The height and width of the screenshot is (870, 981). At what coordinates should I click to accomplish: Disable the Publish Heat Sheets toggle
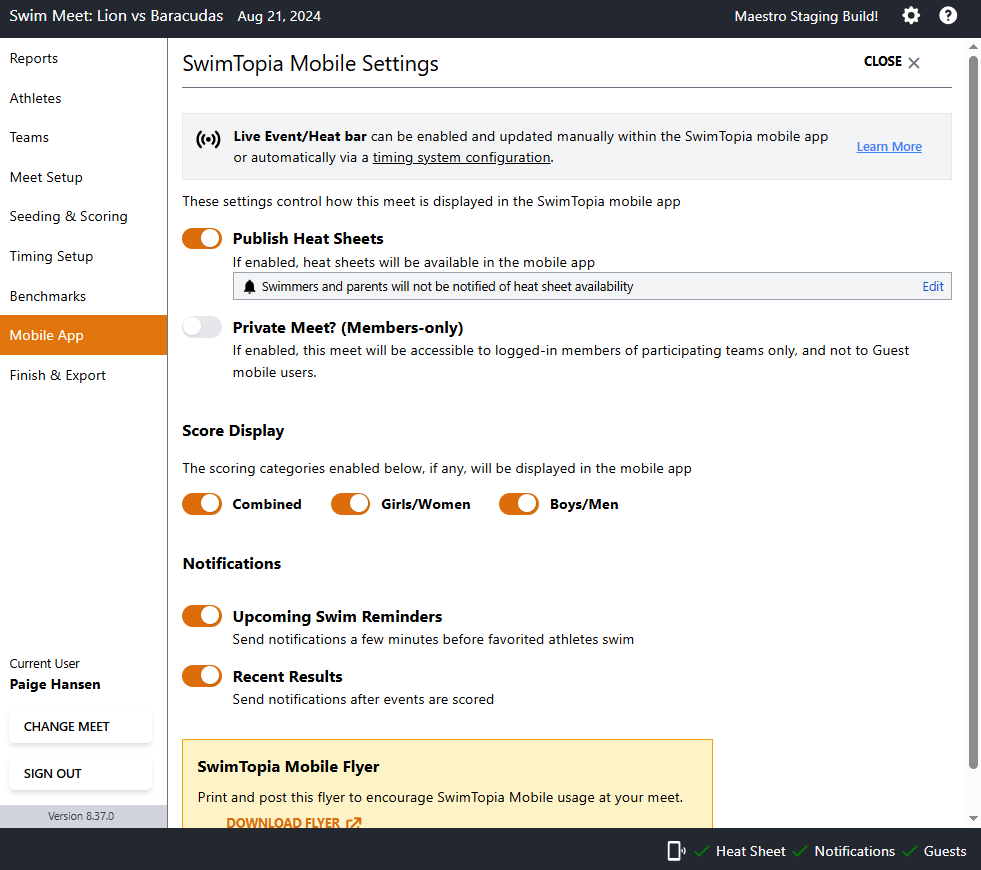[202, 238]
